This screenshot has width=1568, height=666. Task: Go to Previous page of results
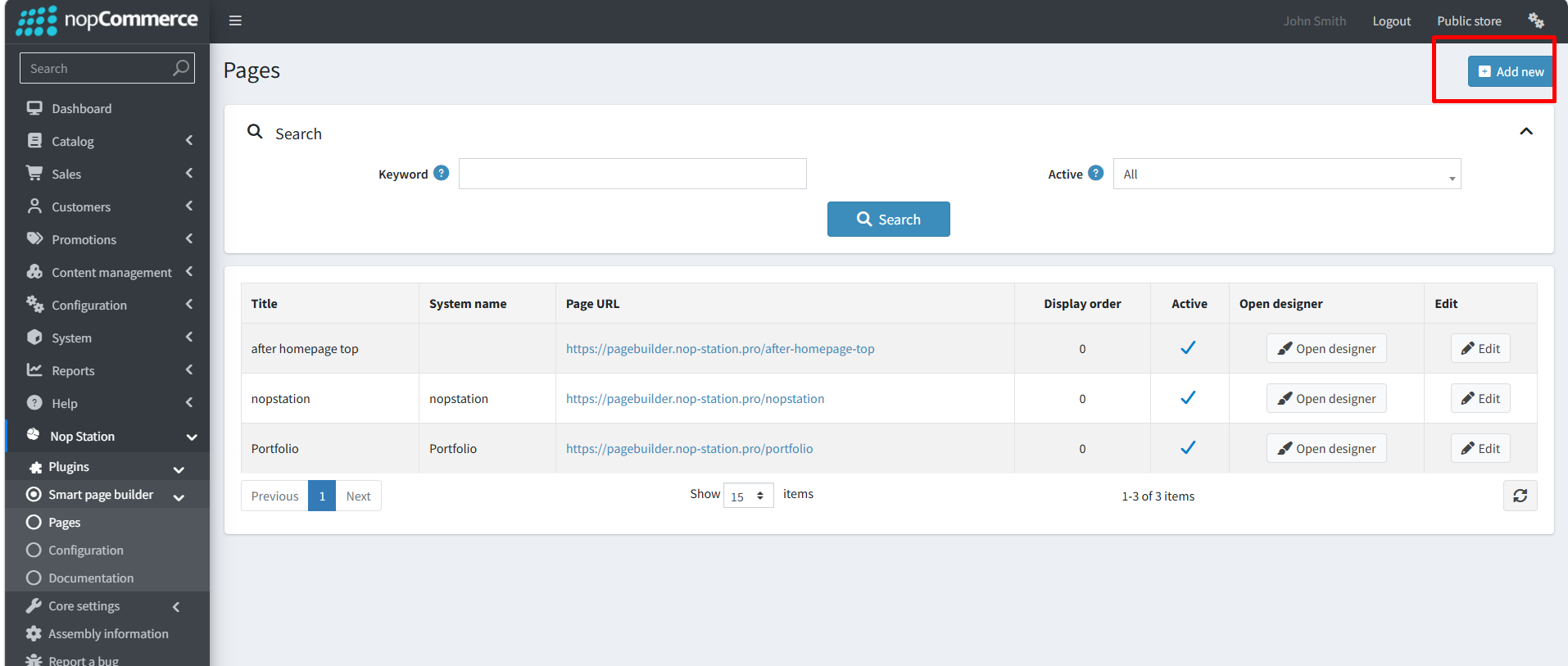click(x=274, y=496)
